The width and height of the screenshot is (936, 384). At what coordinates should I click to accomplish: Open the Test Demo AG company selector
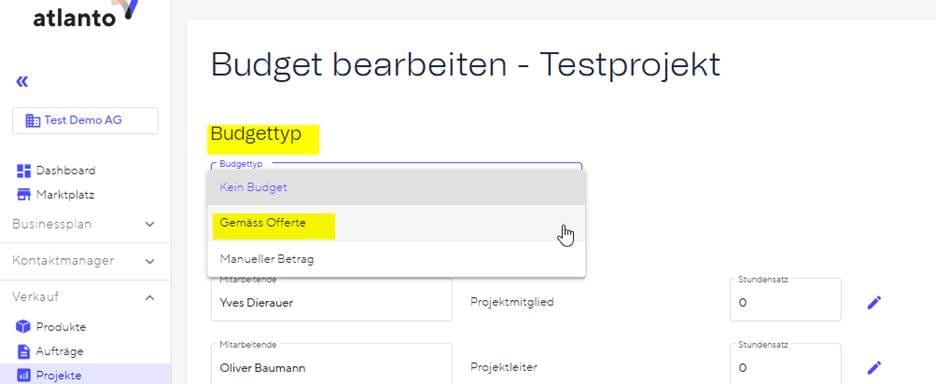(85, 121)
